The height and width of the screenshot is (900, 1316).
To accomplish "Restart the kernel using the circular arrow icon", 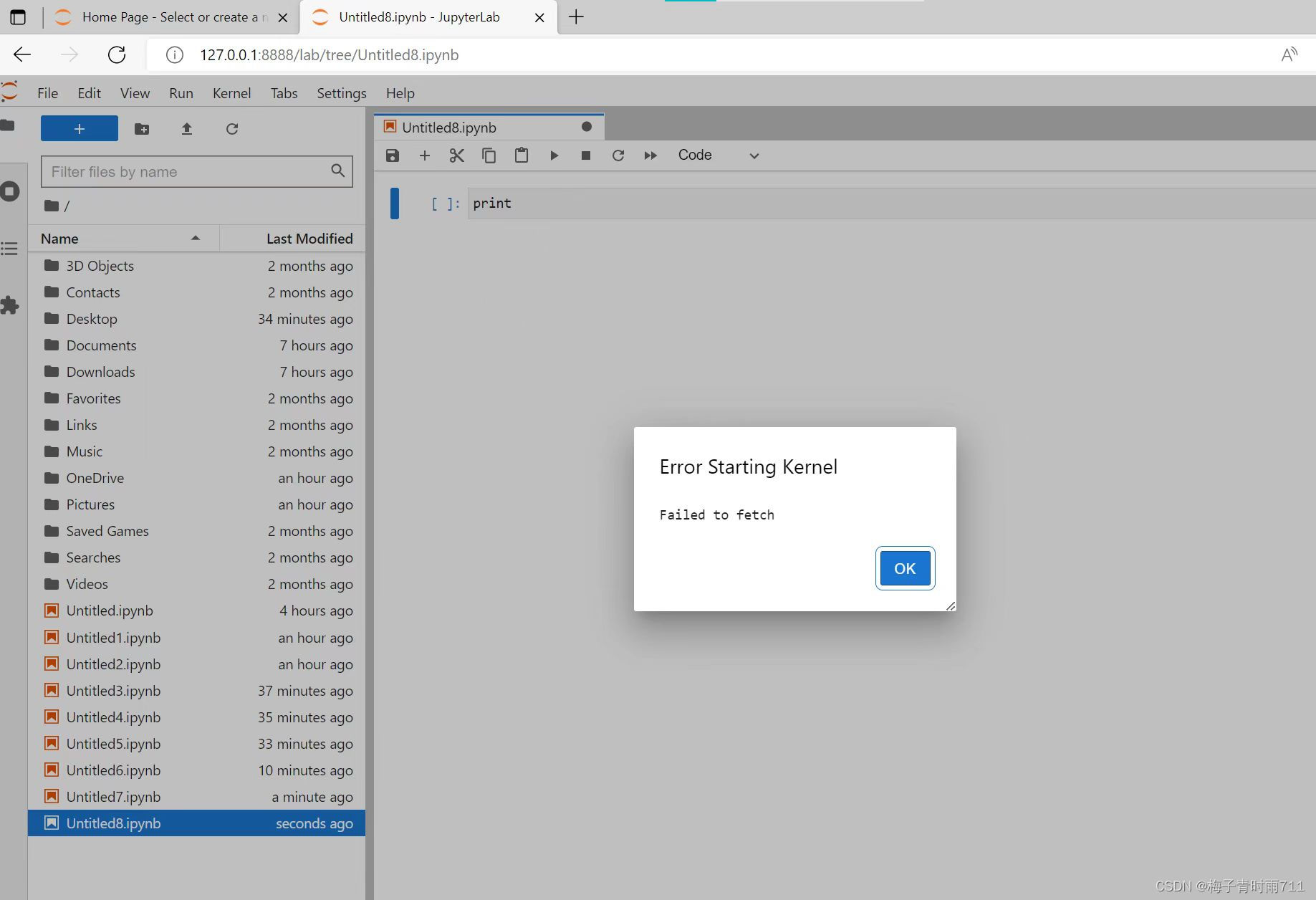I will point(618,155).
